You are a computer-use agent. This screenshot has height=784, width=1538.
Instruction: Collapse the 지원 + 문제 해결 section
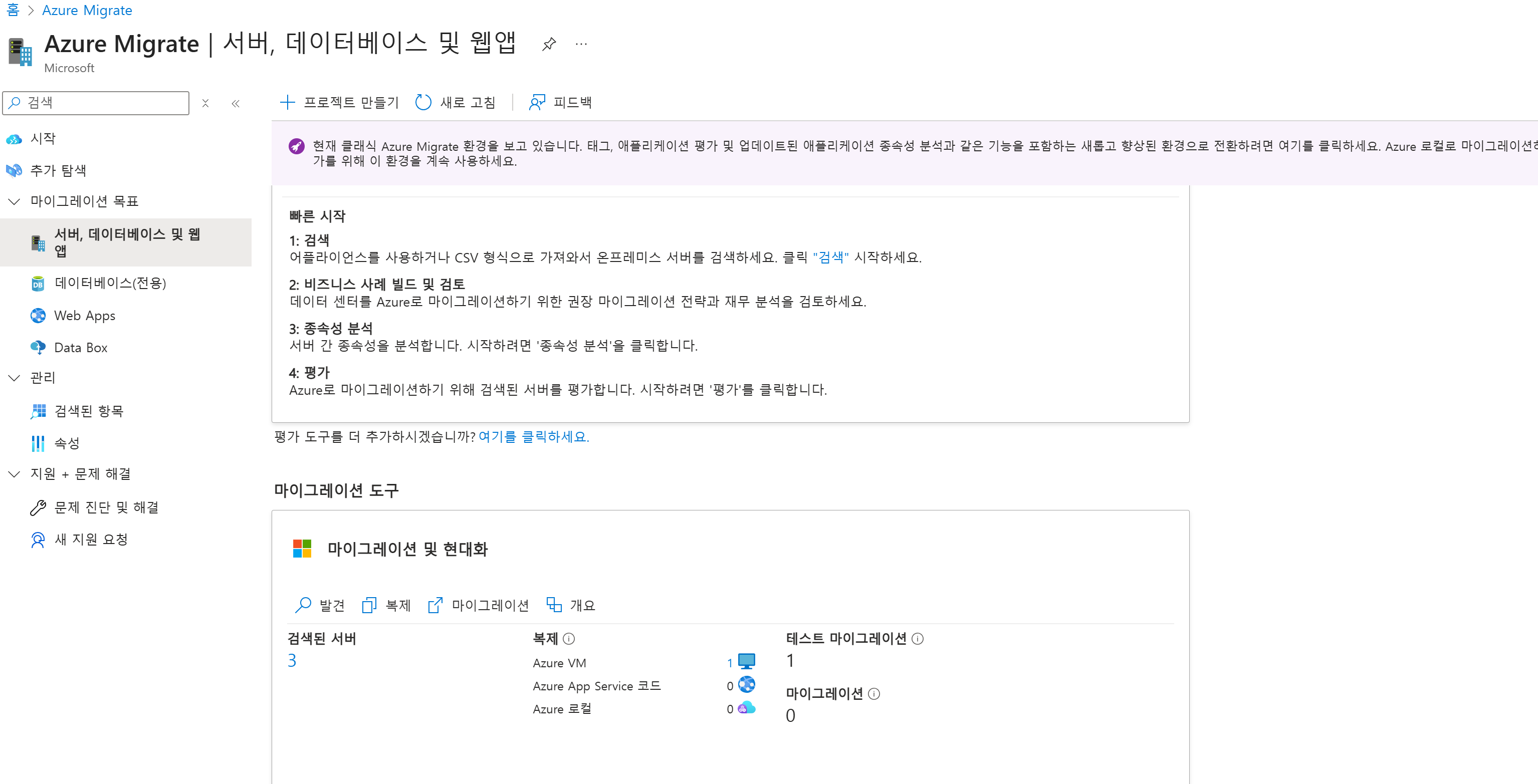click(15, 474)
